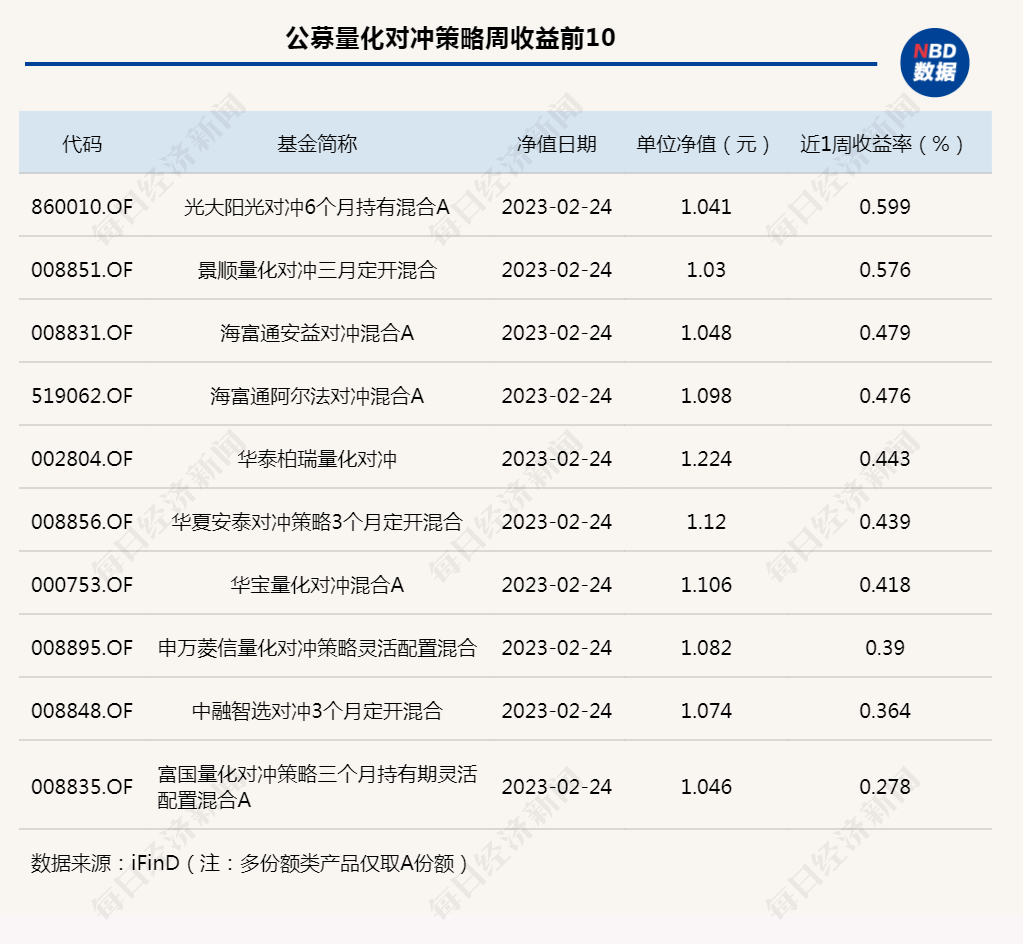Image resolution: width=1023 pixels, height=944 pixels.
Task: Select the title 公募量化对冲策略周收益前10
Action: tap(451, 38)
